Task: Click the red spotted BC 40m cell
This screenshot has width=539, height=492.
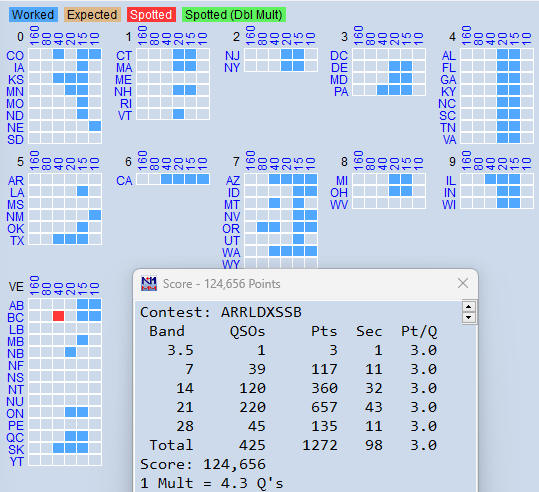Action: point(58,316)
